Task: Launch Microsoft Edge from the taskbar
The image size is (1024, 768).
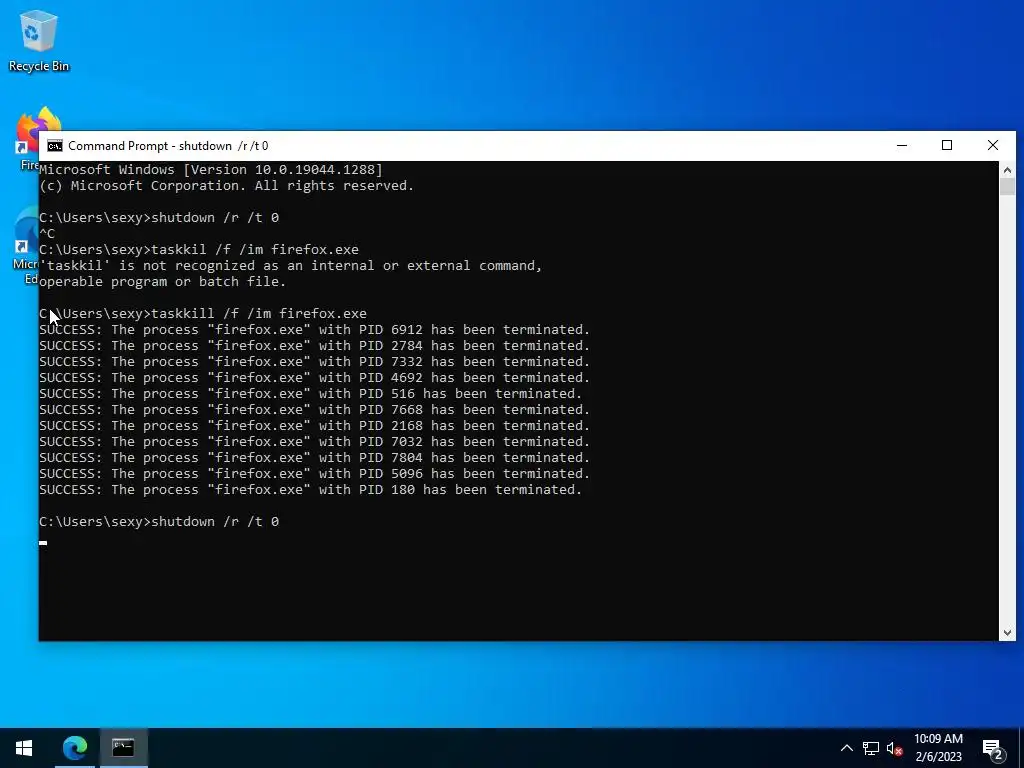Action: point(74,748)
